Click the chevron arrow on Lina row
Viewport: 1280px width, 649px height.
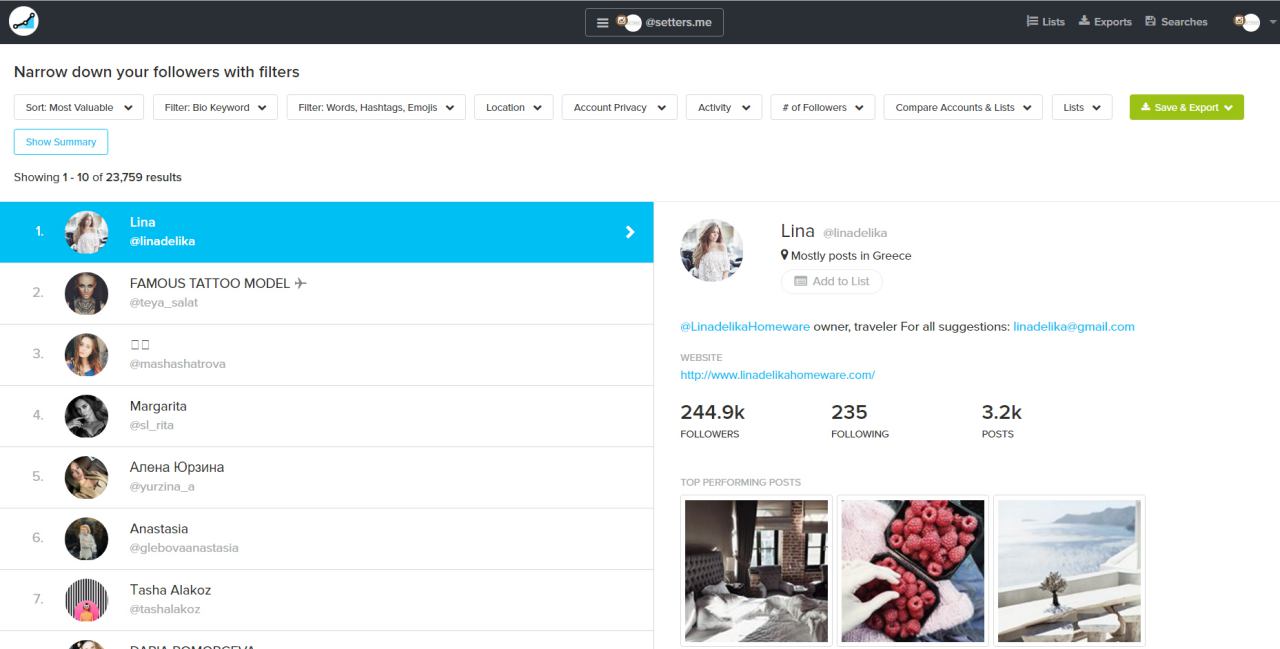point(630,232)
